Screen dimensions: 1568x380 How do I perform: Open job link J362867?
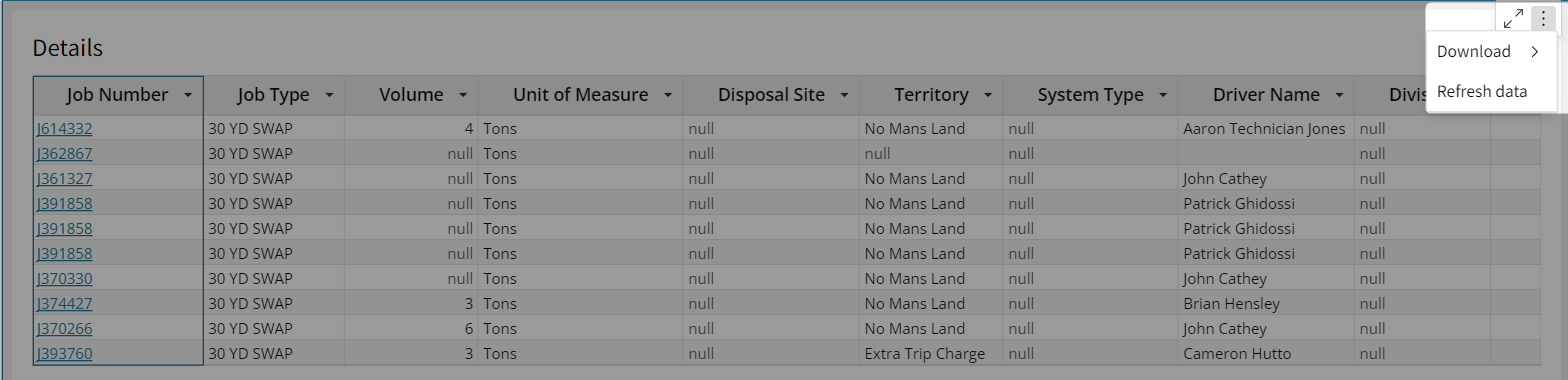(64, 154)
